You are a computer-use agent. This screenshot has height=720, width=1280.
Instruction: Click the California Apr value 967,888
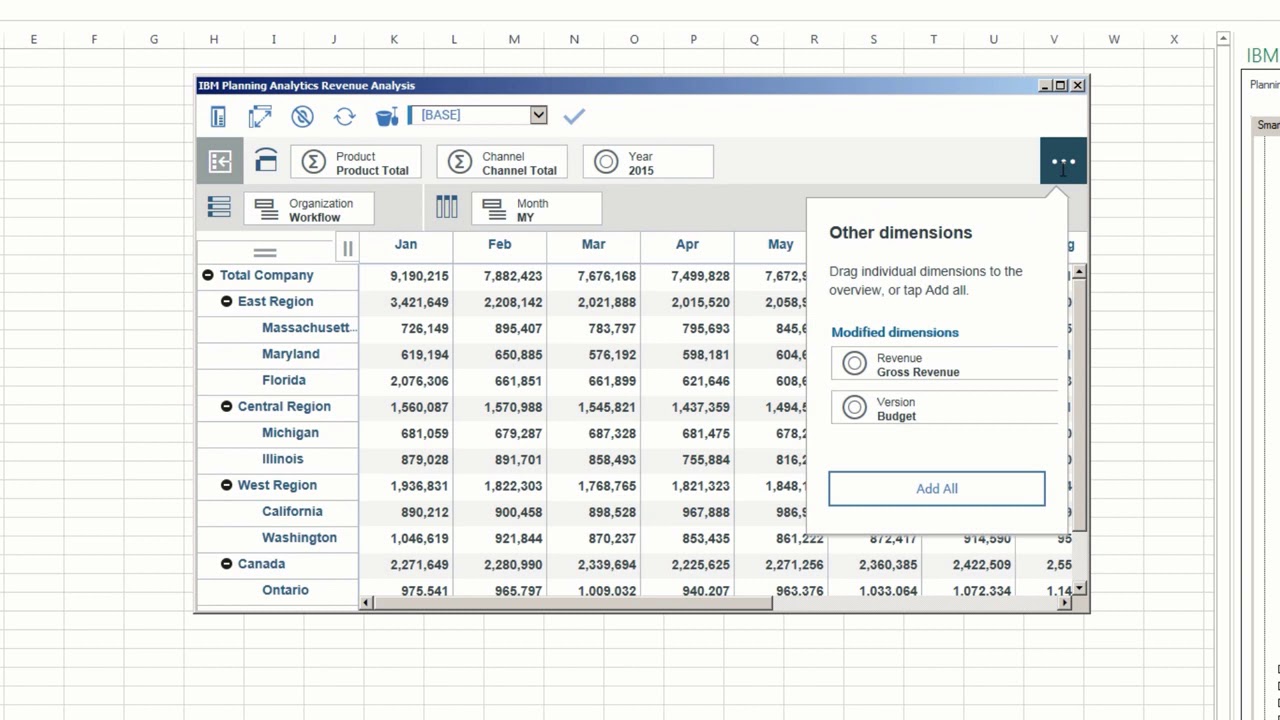705,512
